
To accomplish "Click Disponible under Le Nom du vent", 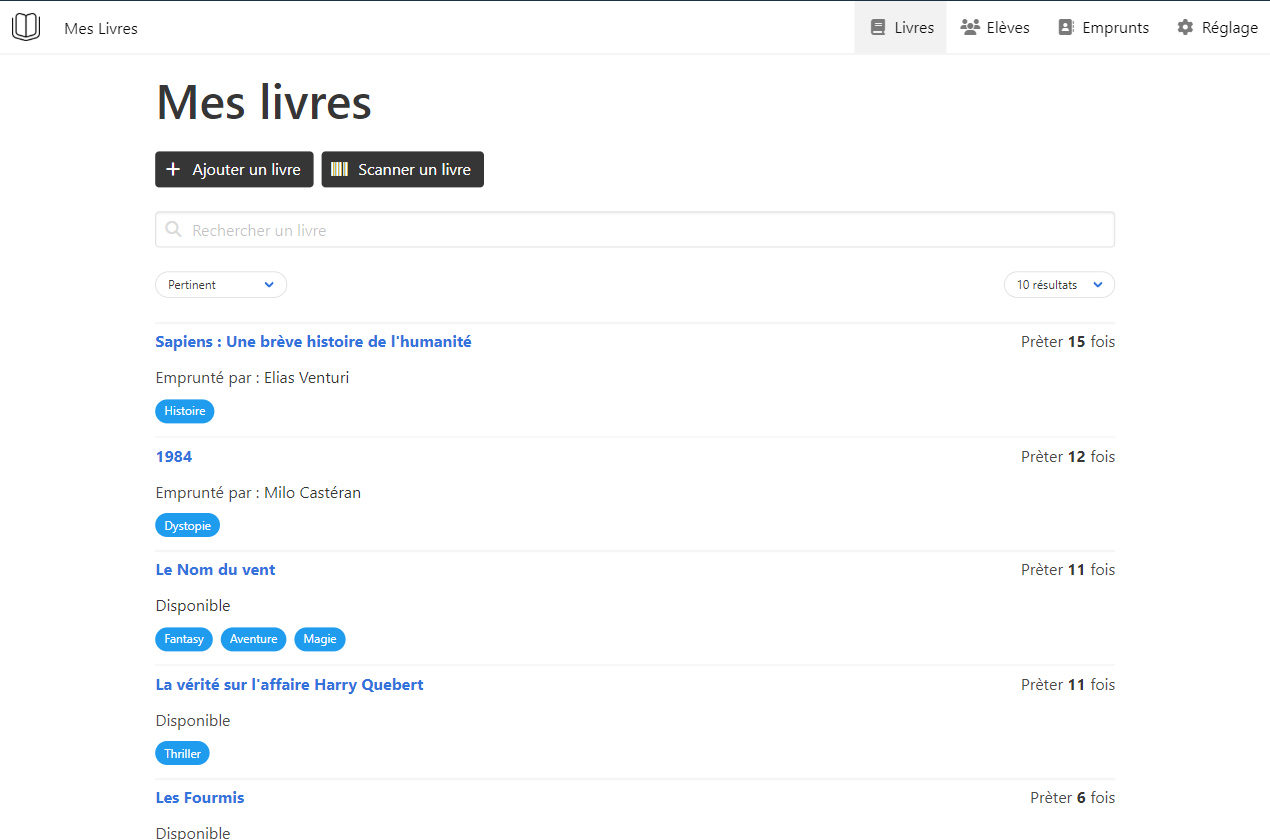I will click(x=193, y=606).
